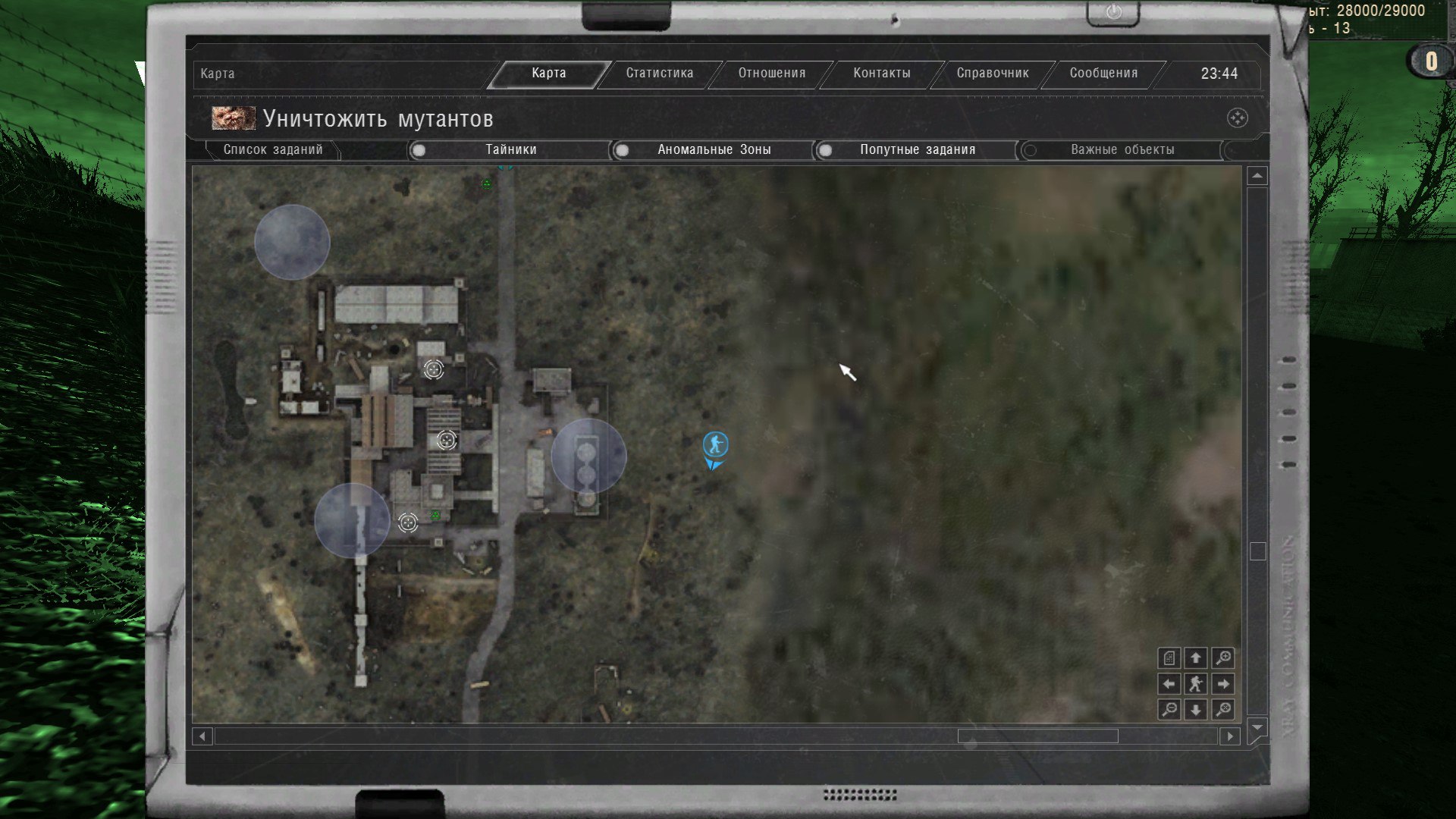The height and width of the screenshot is (819, 1456).
Task: Click the horizontal scrollbar thumb under the map
Action: 1038,736
